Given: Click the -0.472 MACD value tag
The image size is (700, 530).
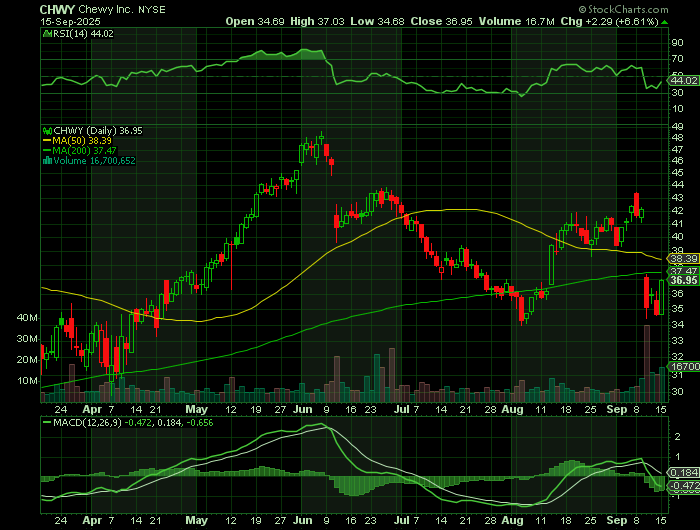Looking at the screenshot, I should 683,485.
